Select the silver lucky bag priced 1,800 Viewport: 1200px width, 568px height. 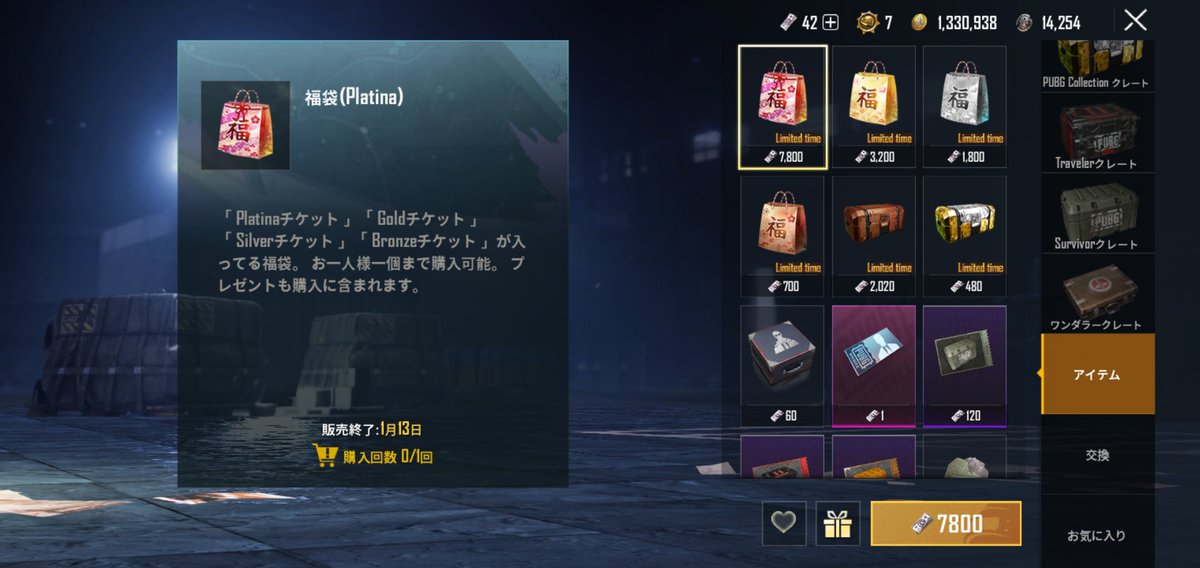pyautogui.click(x=965, y=107)
